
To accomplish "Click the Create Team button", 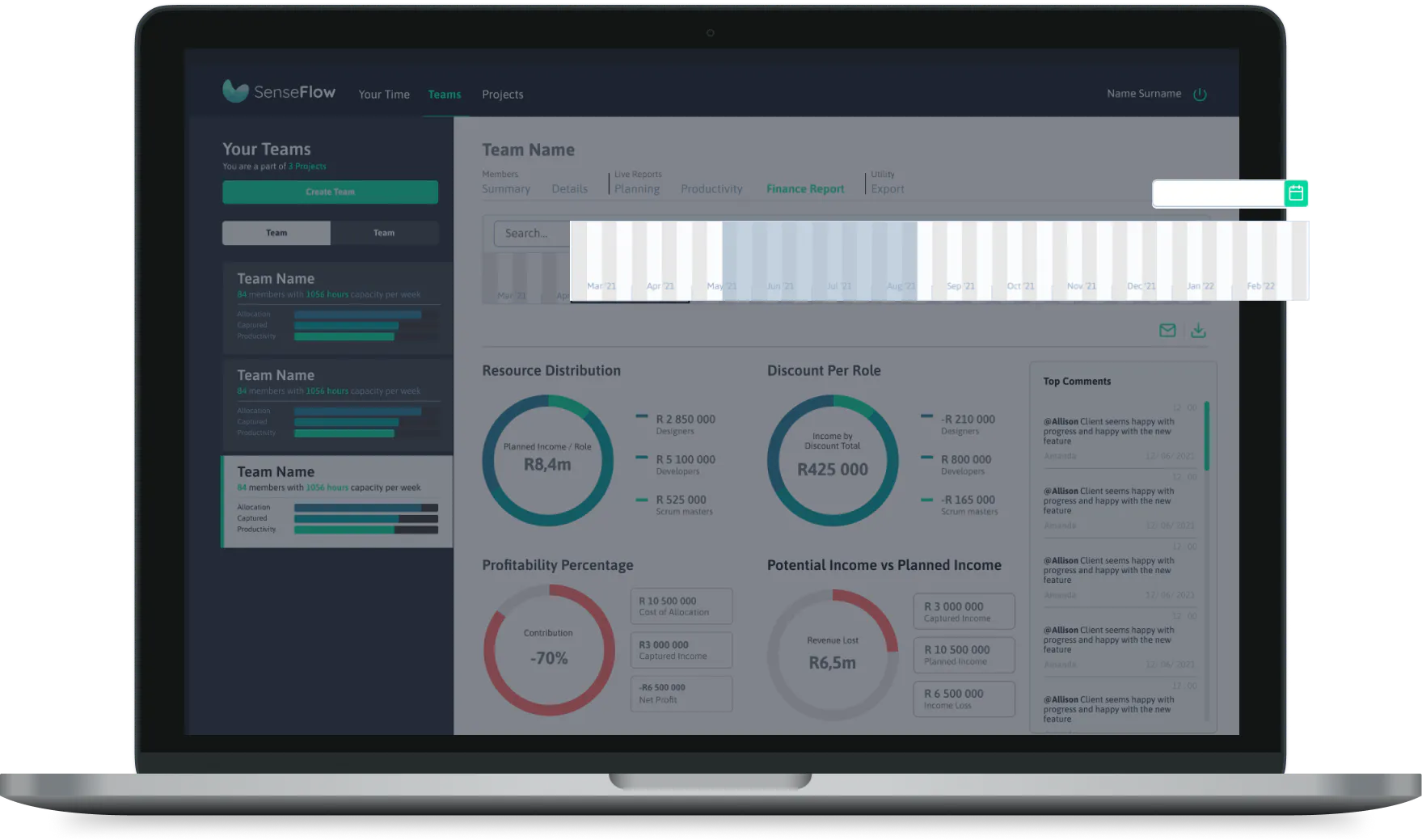I will [x=330, y=192].
